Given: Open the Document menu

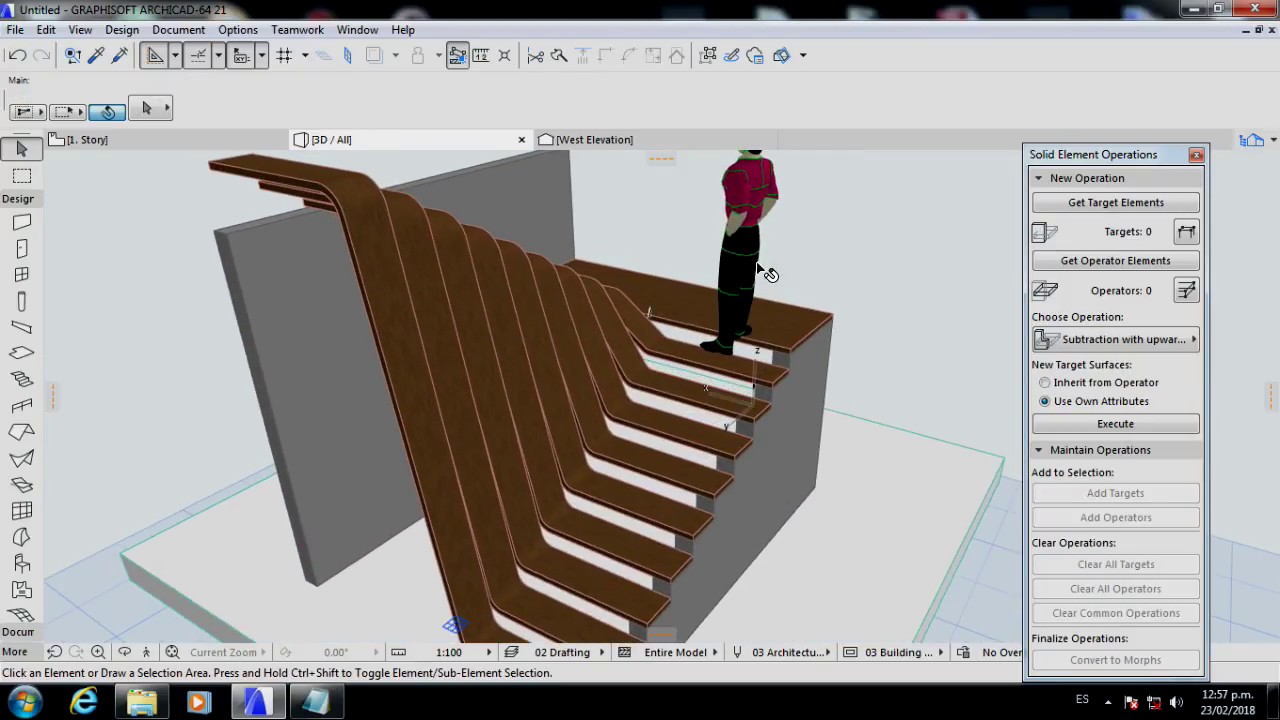Looking at the screenshot, I should point(178,30).
